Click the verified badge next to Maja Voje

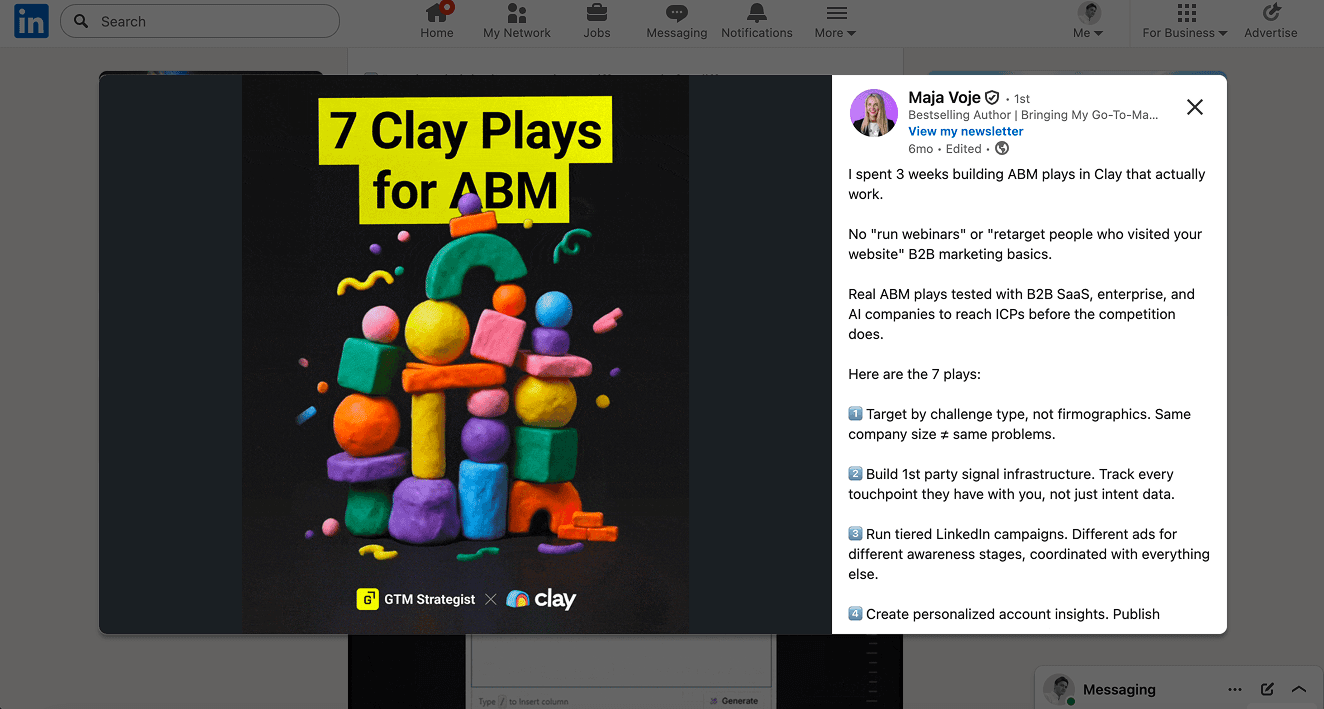pos(992,98)
